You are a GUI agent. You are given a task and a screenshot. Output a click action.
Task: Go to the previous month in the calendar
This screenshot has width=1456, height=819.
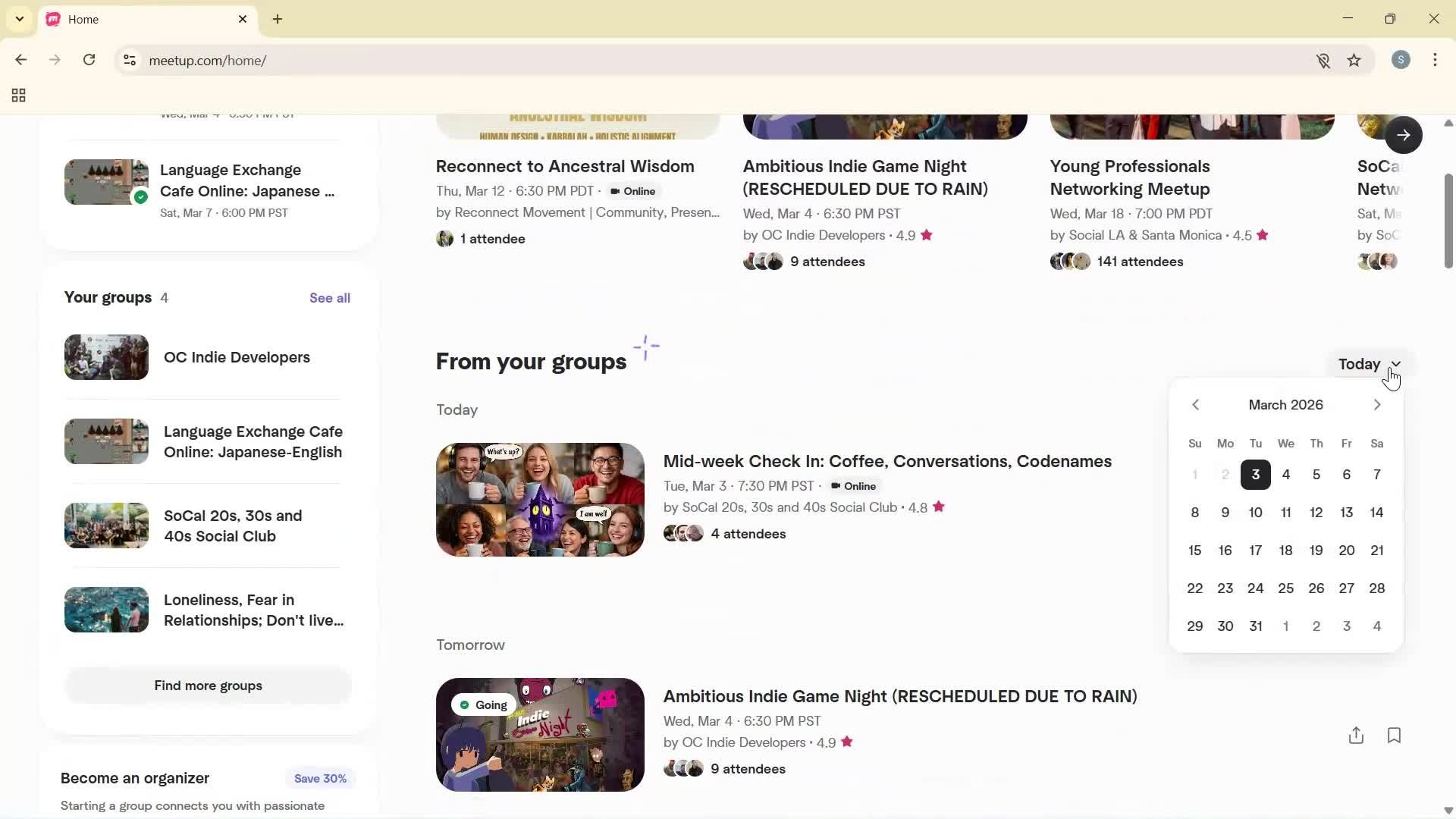click(1195, 404)
